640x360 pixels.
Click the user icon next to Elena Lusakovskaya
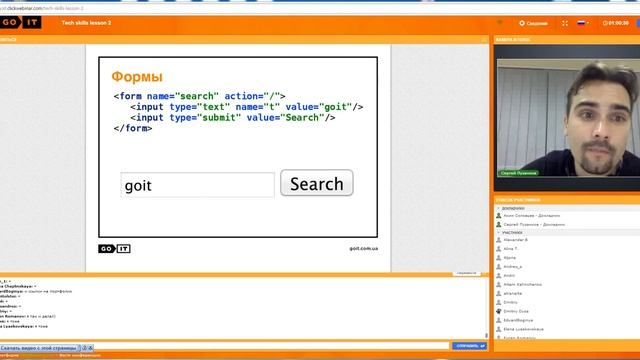[x=498, y=329]
